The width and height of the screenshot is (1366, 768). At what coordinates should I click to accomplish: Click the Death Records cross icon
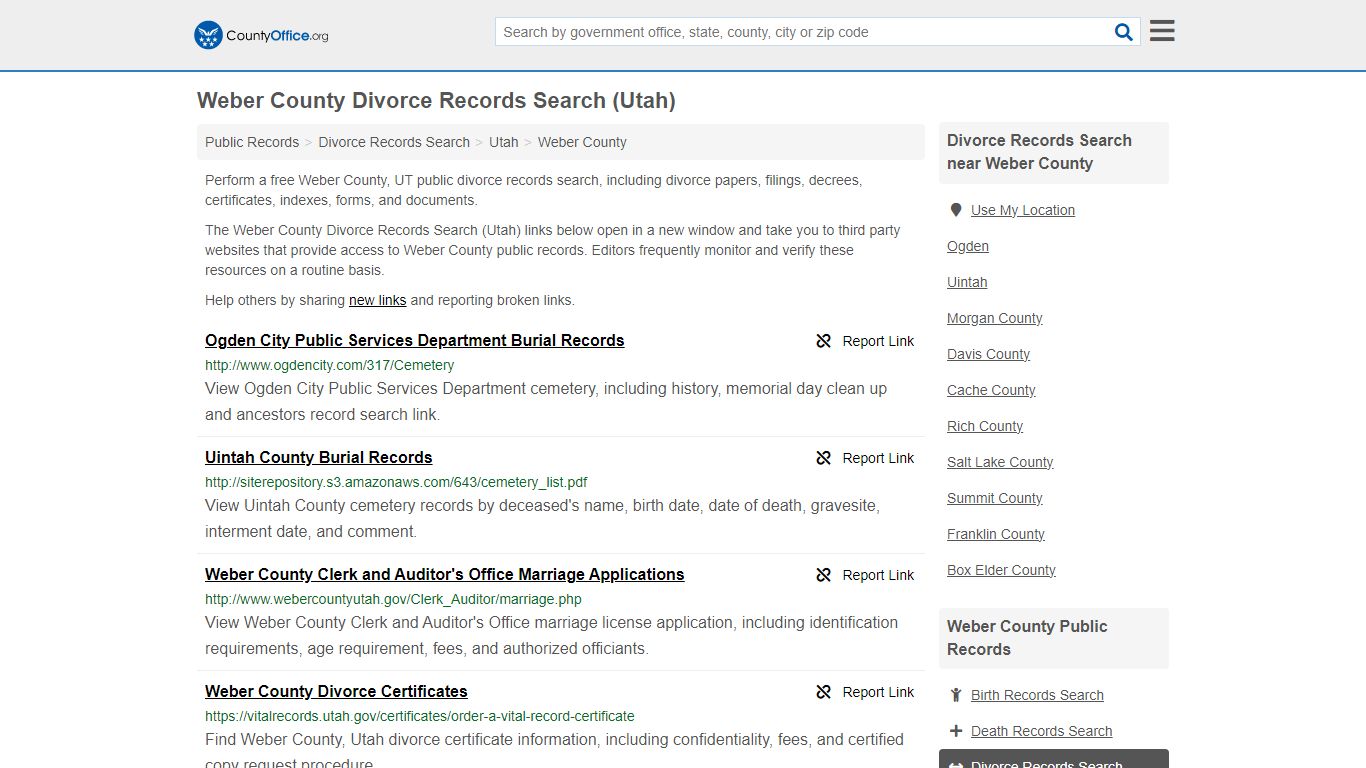click(x=956, y=731)
